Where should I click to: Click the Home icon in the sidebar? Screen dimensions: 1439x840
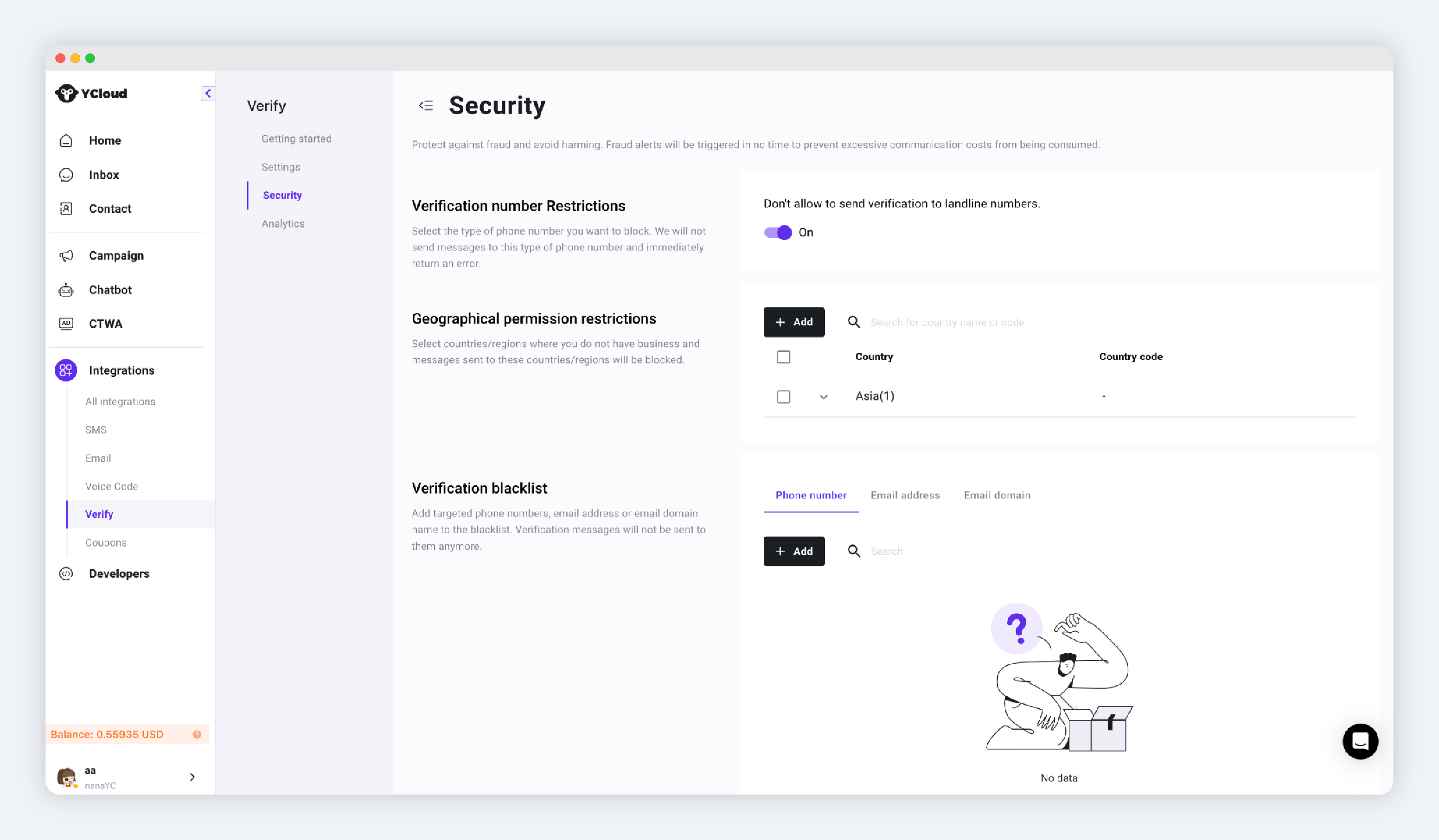point(66,140)
